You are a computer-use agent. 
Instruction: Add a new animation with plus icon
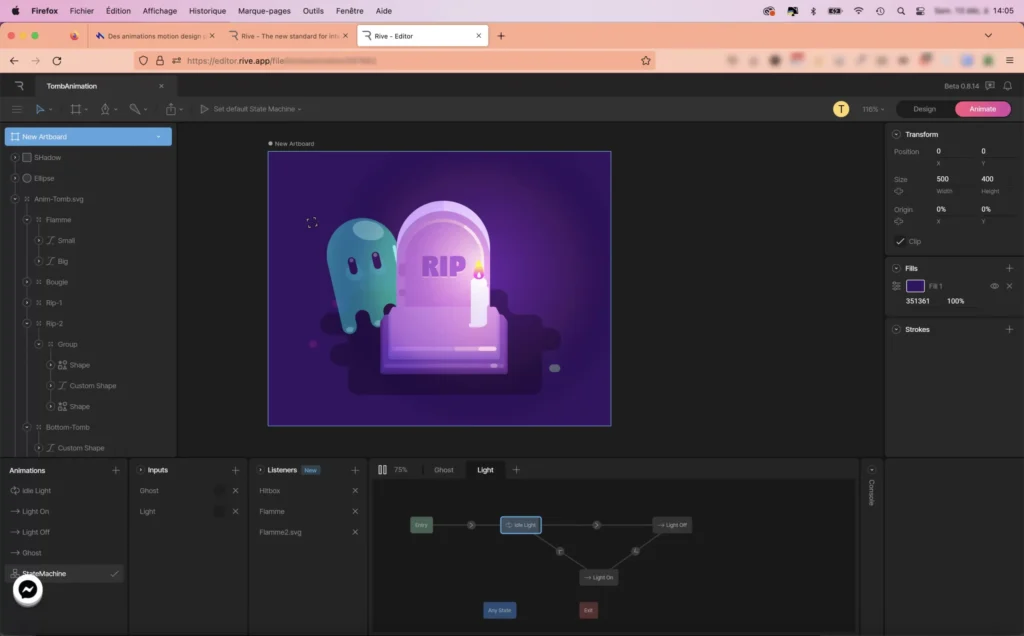(x=116, y=470)
